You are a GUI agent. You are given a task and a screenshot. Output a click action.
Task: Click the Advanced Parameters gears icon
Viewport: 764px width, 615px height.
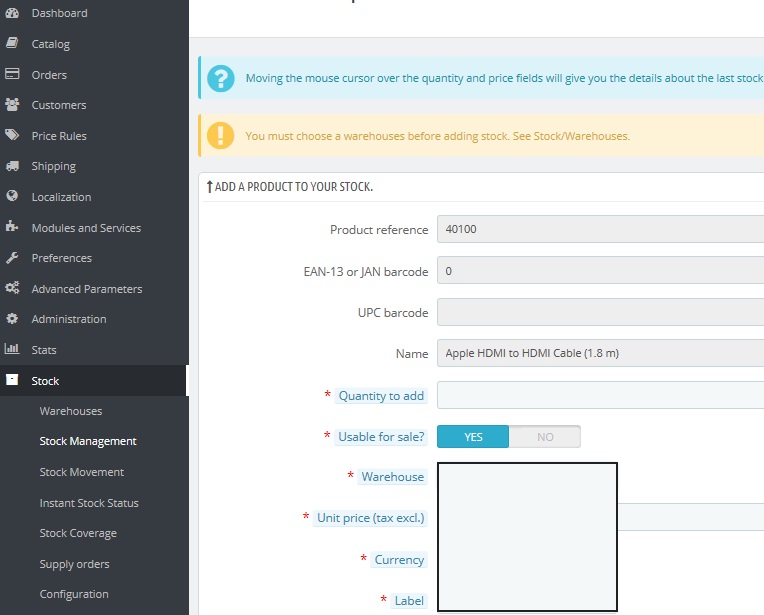[12, 288]
